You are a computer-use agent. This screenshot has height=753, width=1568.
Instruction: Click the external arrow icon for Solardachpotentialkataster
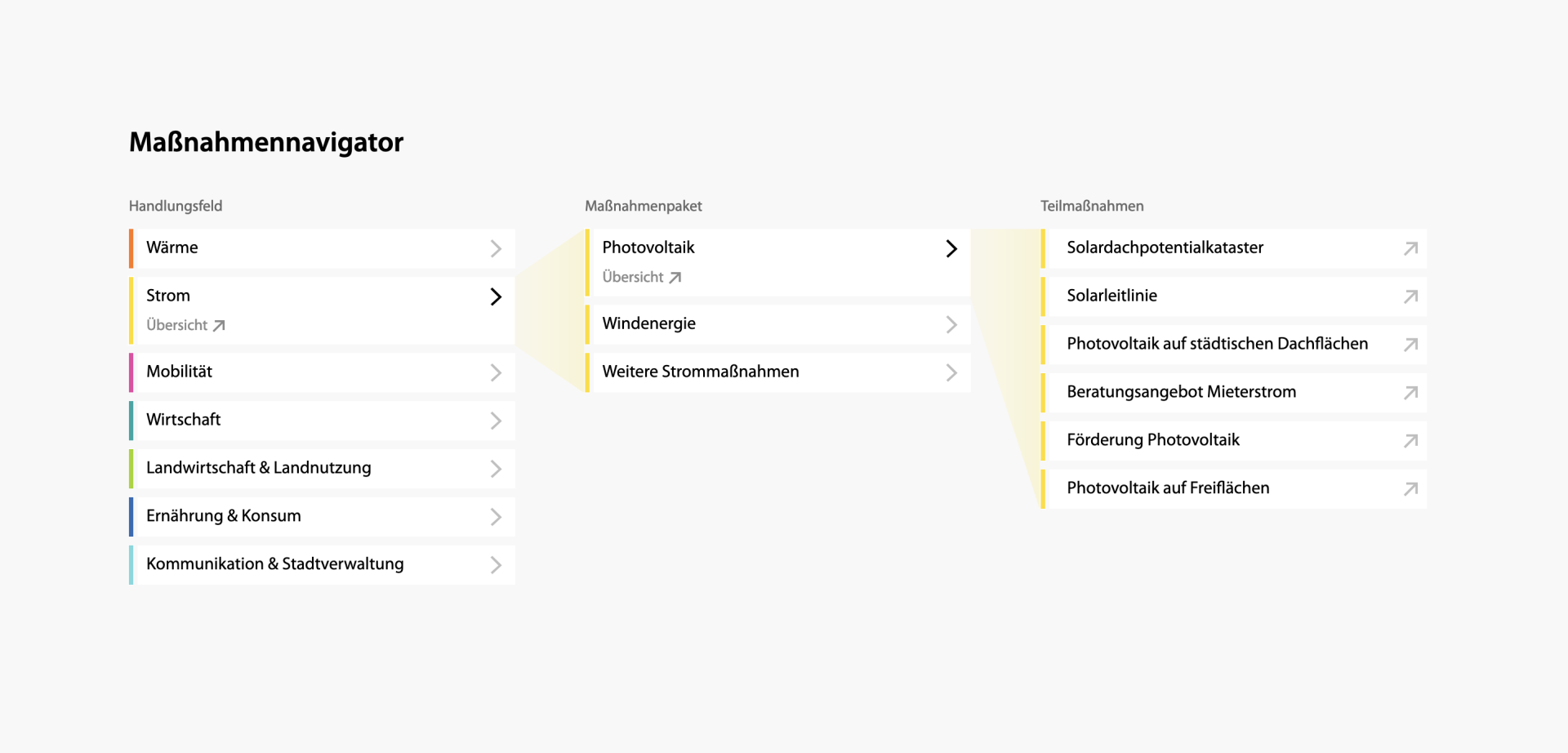1410,248
